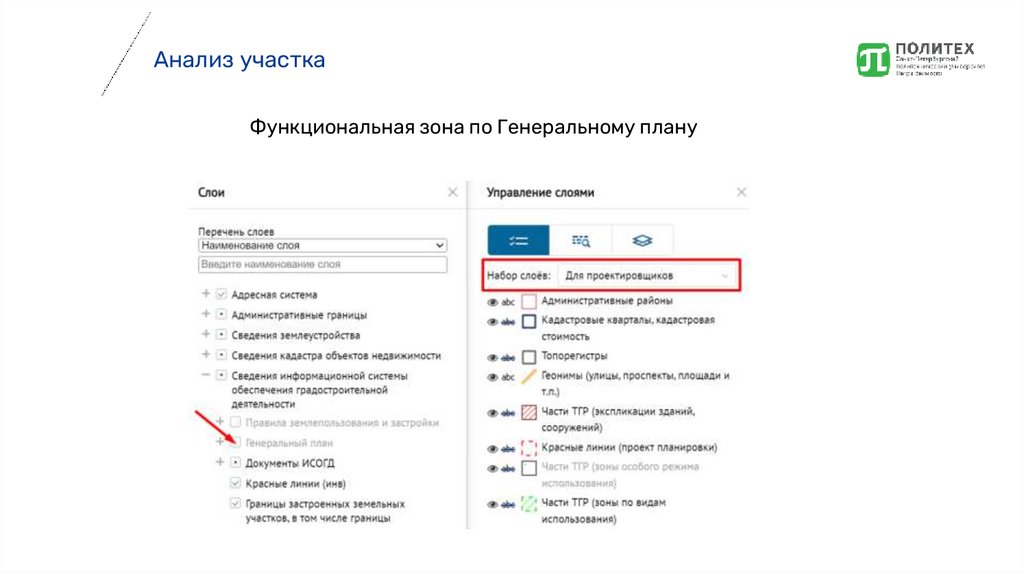Viewport: 1024px width, 574px height.
Task: Click the Топорегистры layer name
Action: coord(574,356)
